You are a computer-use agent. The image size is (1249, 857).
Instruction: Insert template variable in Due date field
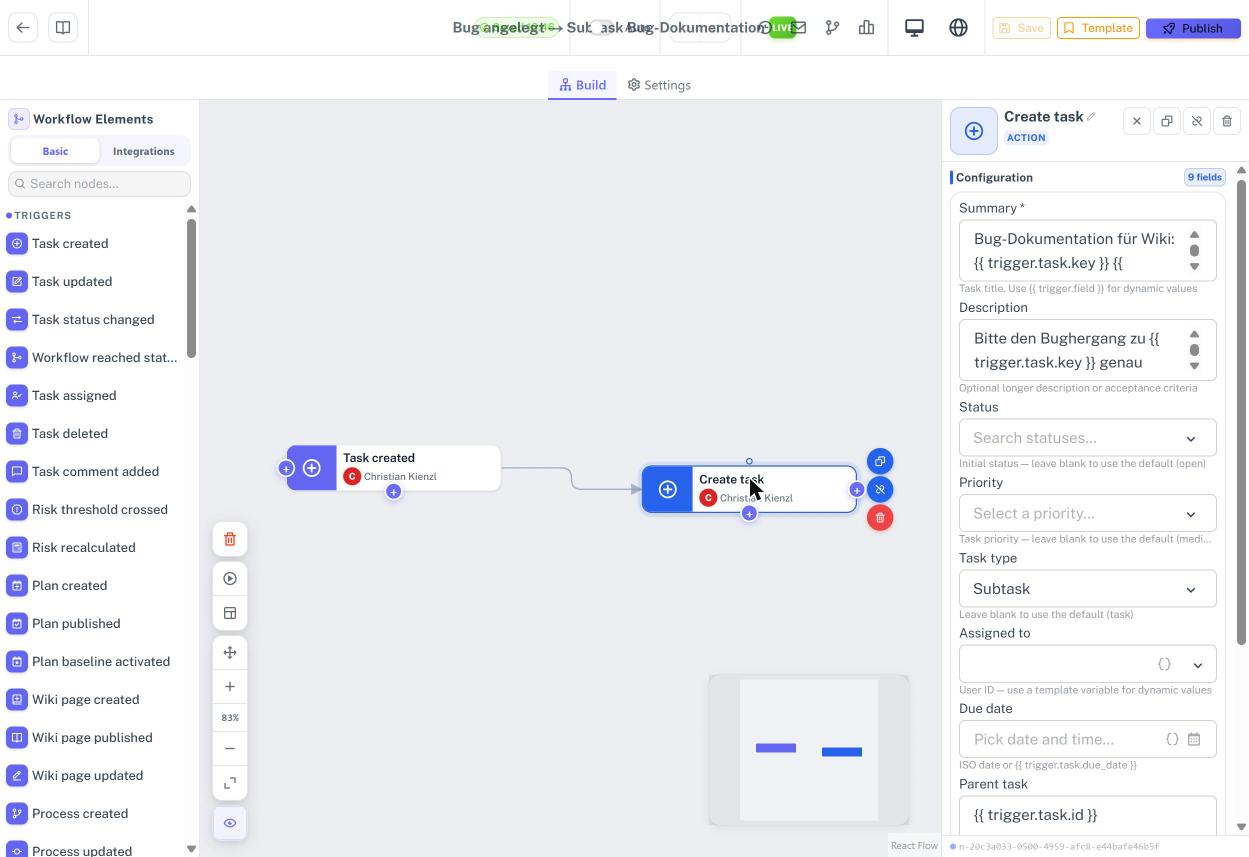[x=1172, y=739]
